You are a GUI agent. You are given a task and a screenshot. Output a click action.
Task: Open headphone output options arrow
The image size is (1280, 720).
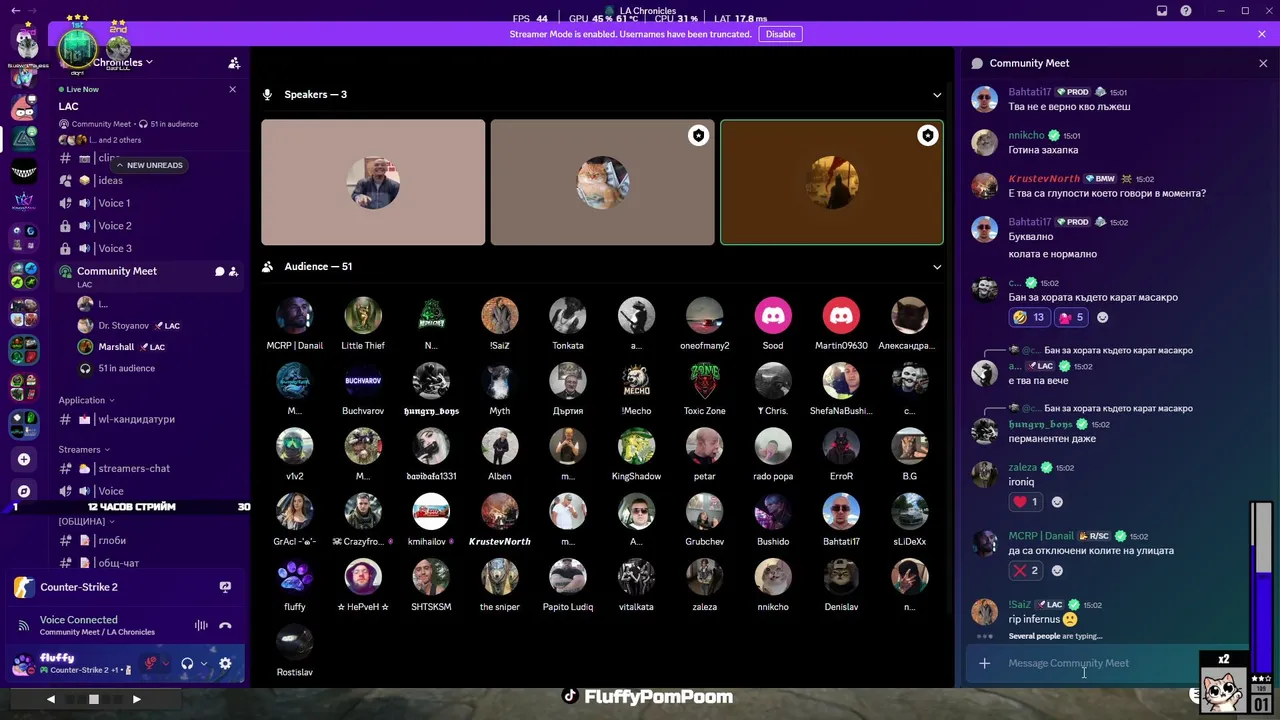point(203,663)
